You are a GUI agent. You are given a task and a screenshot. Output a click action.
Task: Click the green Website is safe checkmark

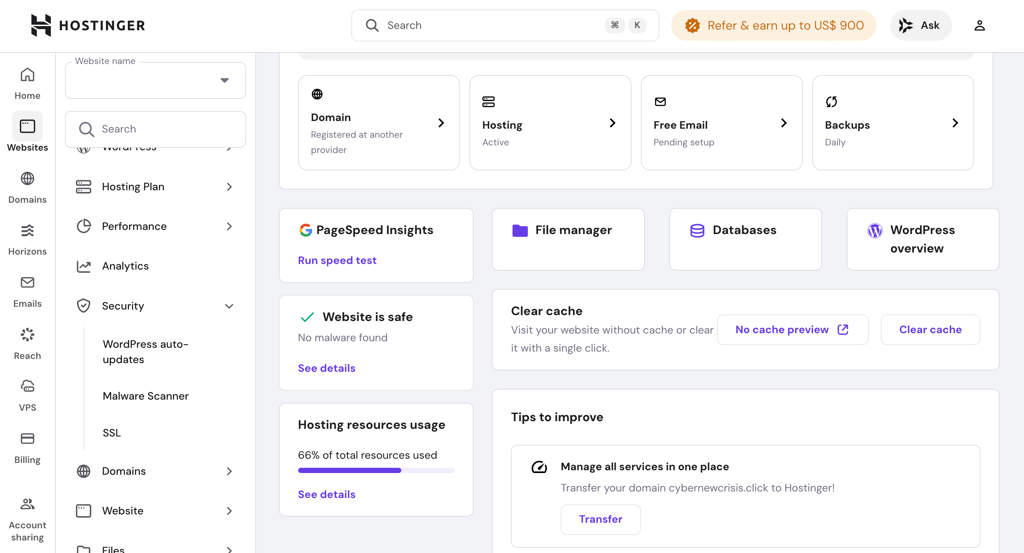click(x=307, y=317)
